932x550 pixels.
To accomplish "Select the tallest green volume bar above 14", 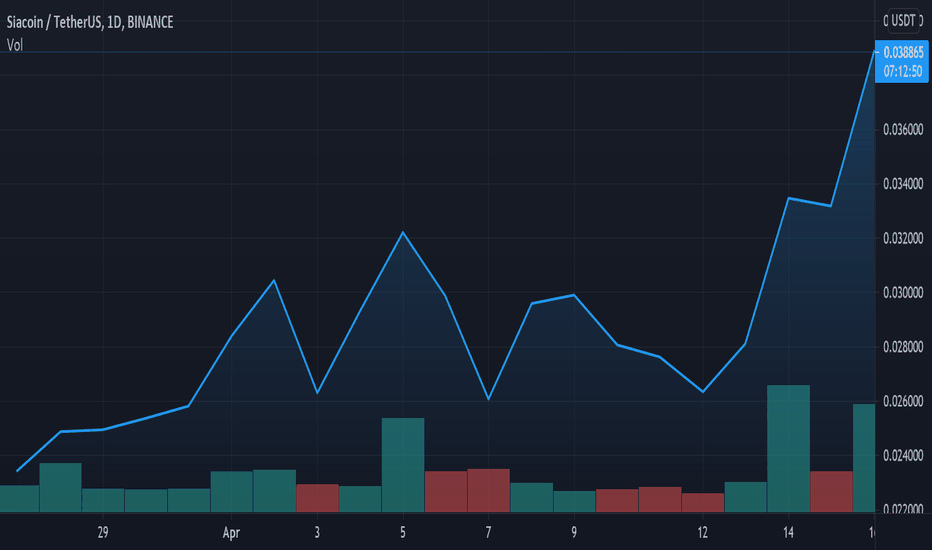I will point(788,448).
